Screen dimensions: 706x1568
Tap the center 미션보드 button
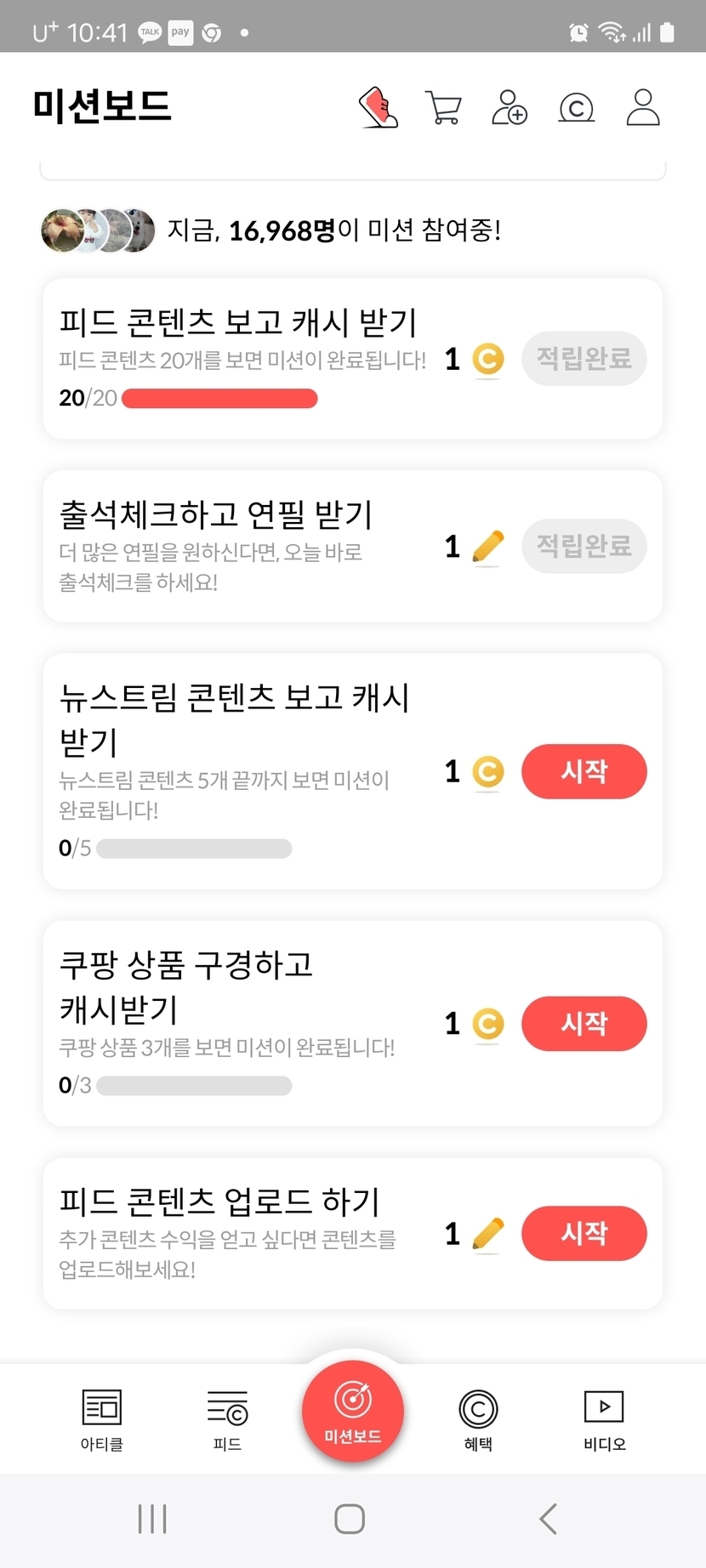(353, 1412)
